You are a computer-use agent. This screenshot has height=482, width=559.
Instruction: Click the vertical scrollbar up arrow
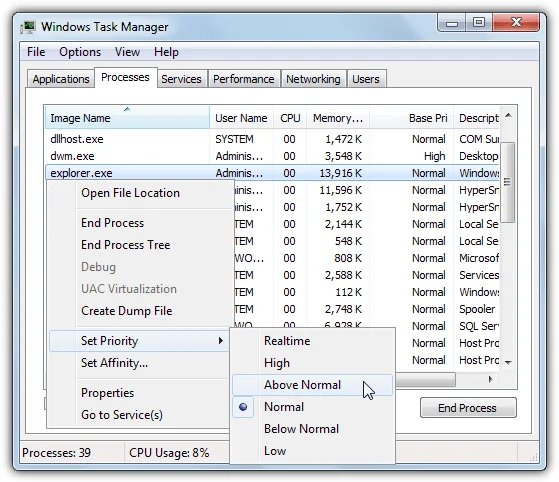(508, 115)
